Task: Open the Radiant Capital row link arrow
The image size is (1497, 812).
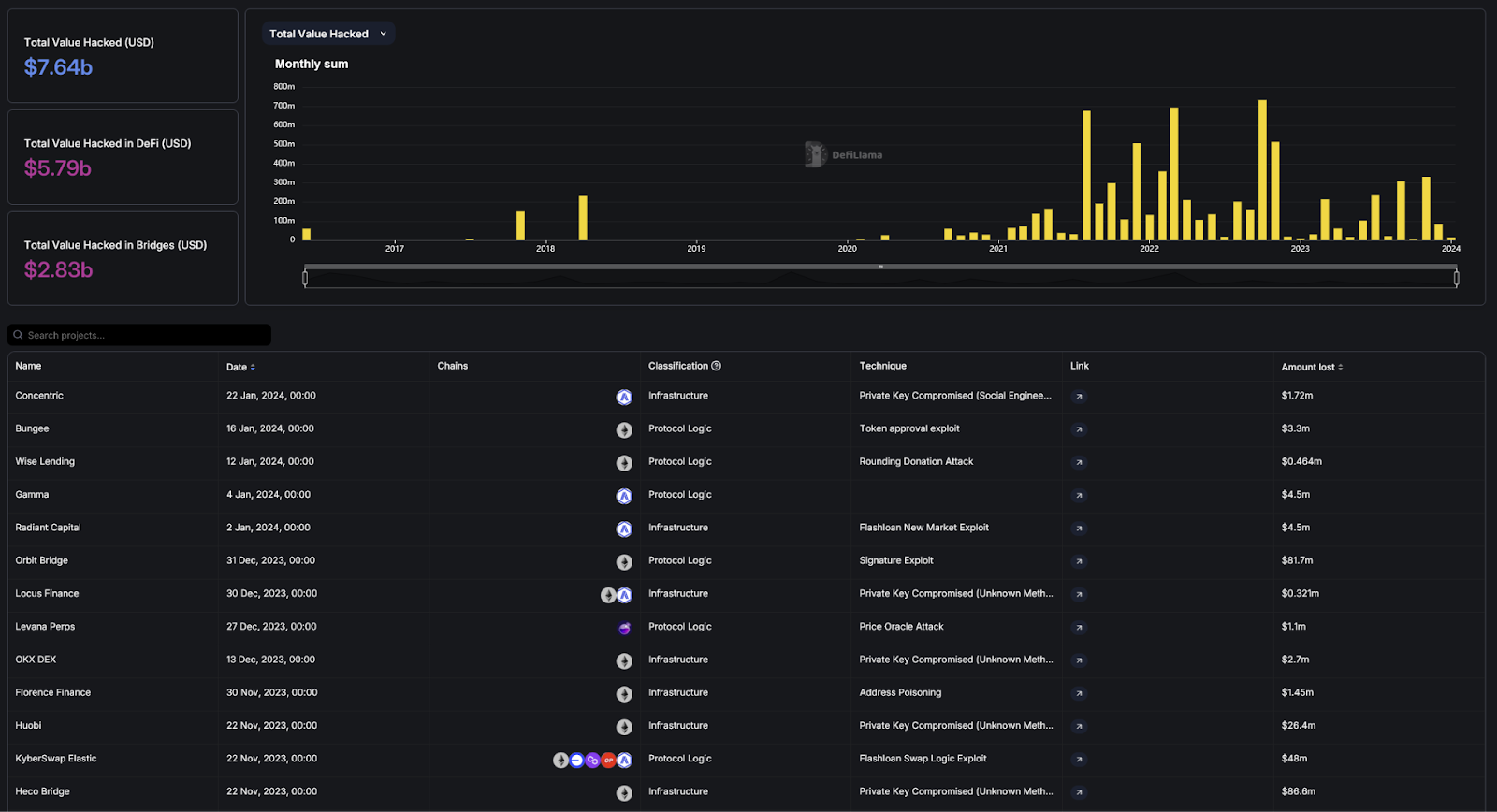Action: coord(1079,529)
